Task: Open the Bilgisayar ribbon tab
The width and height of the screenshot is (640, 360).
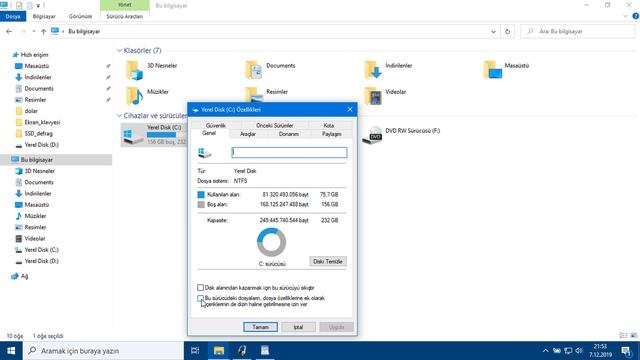Action: coord(44,16)
